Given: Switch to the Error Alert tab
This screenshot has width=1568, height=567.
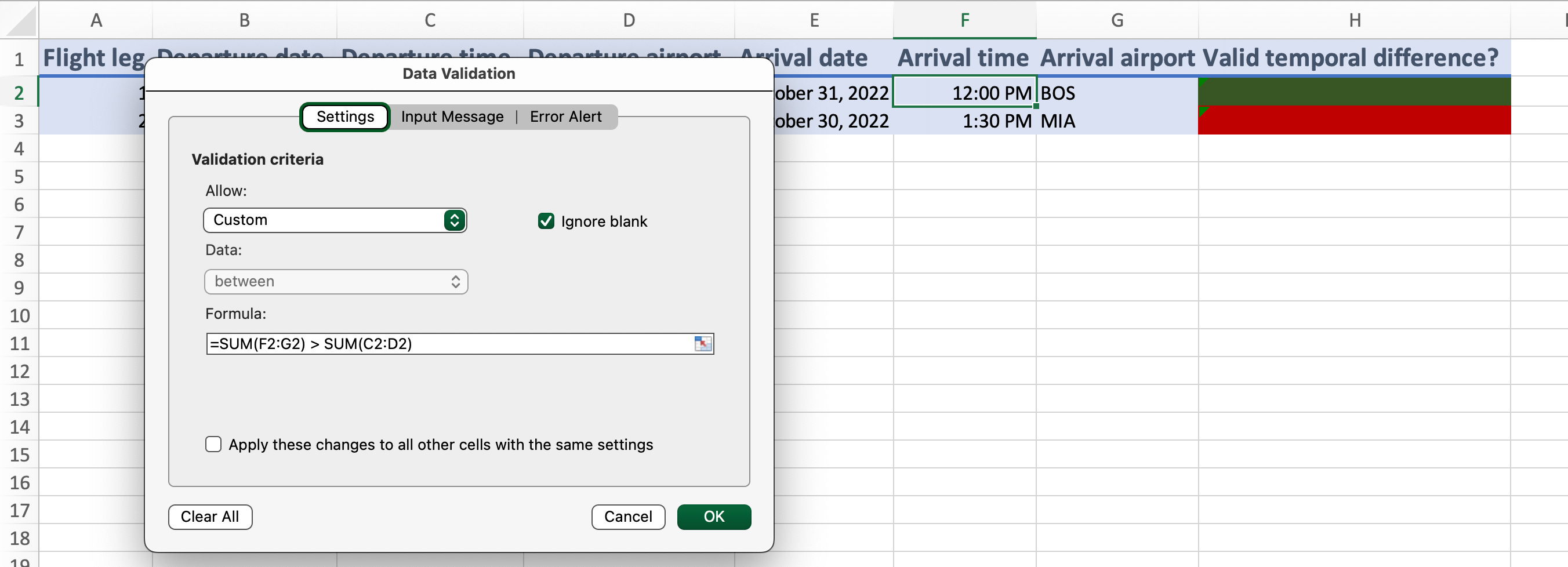Looking at the screenshot, I should coord(565,117).
